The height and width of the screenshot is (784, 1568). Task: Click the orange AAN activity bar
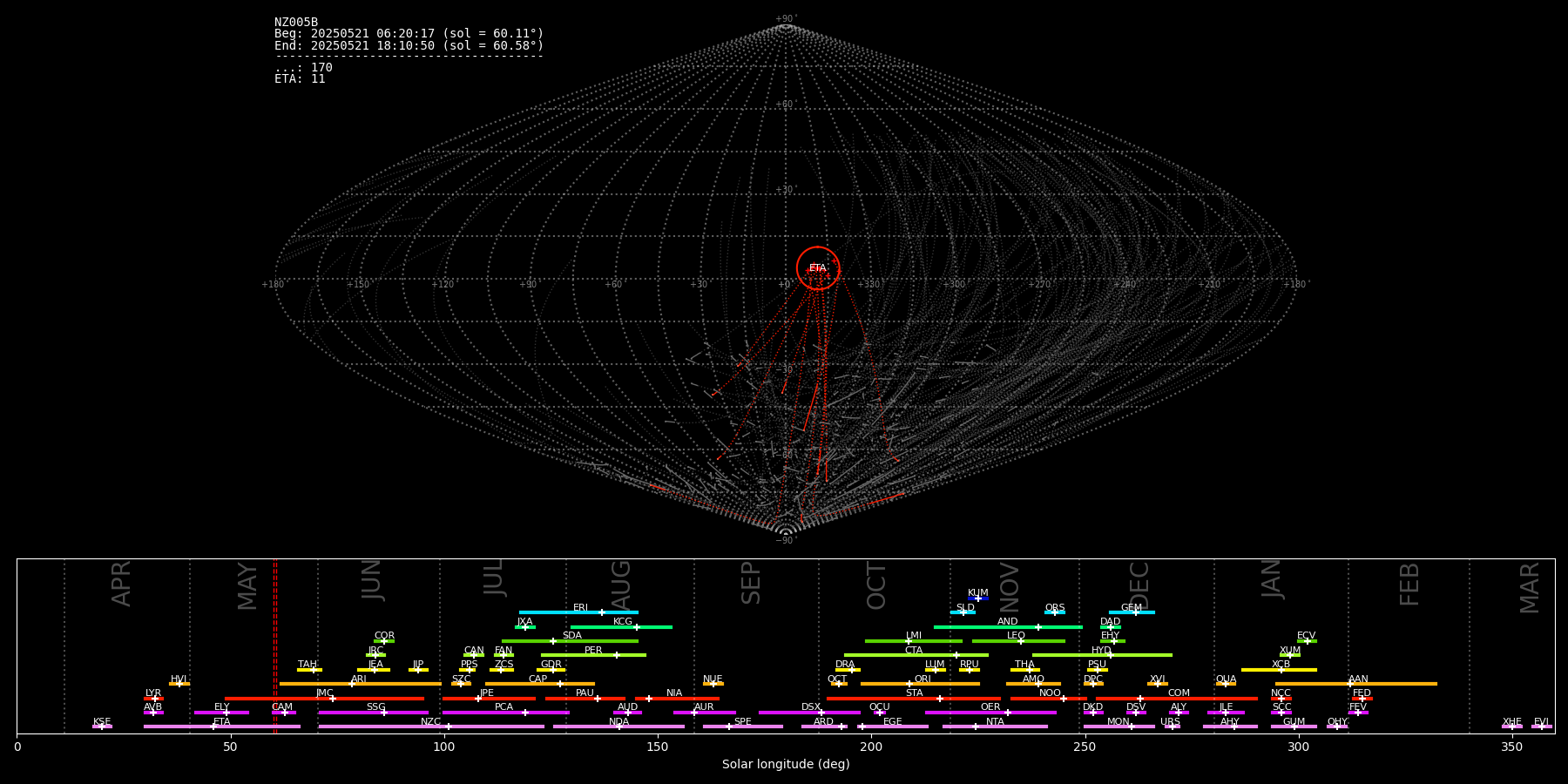coord(1356,684)
